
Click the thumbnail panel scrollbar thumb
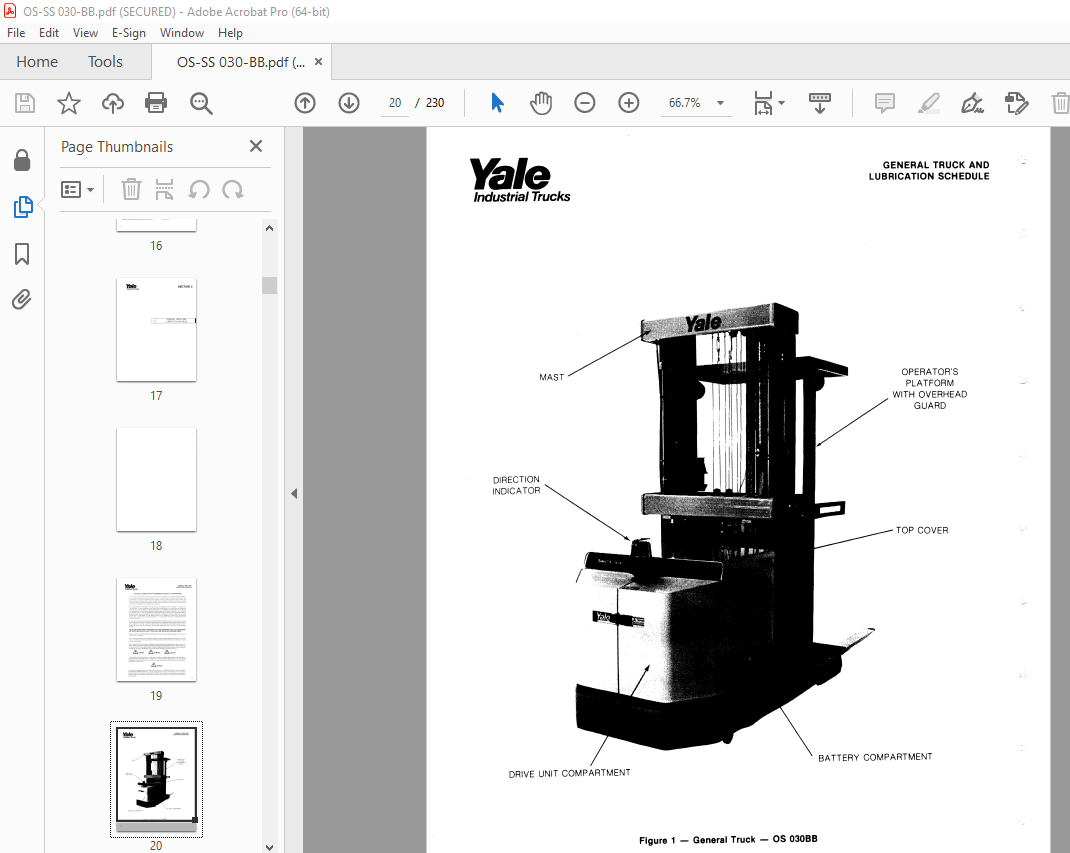click(x=270, y=285)
